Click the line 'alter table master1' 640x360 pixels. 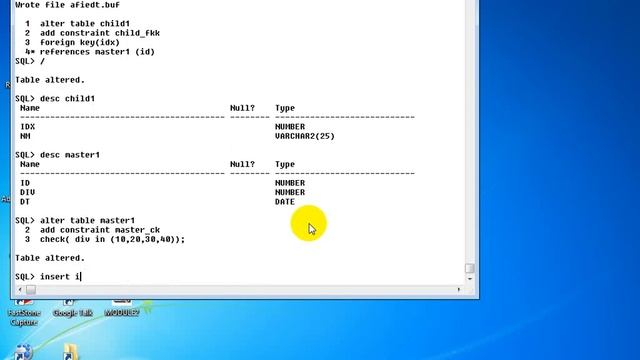(87, 221)
